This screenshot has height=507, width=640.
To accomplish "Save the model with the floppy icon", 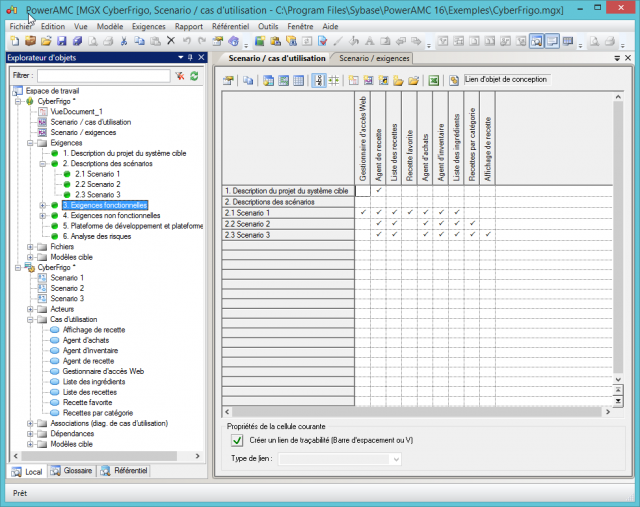I will click(x=62, y=41).
